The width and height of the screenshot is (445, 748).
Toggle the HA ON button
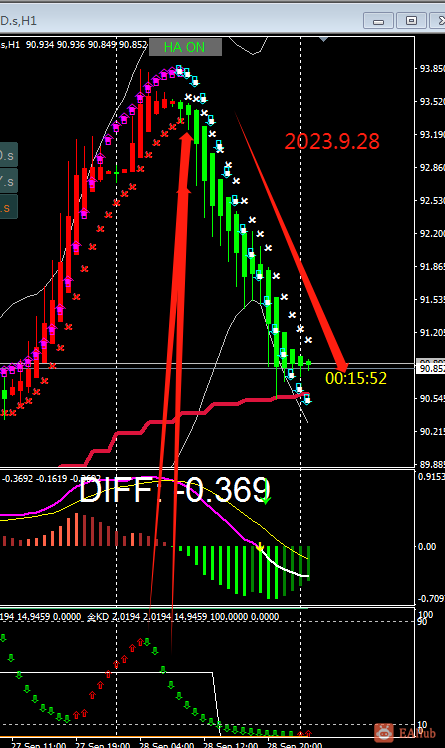(x=185, y=47)
